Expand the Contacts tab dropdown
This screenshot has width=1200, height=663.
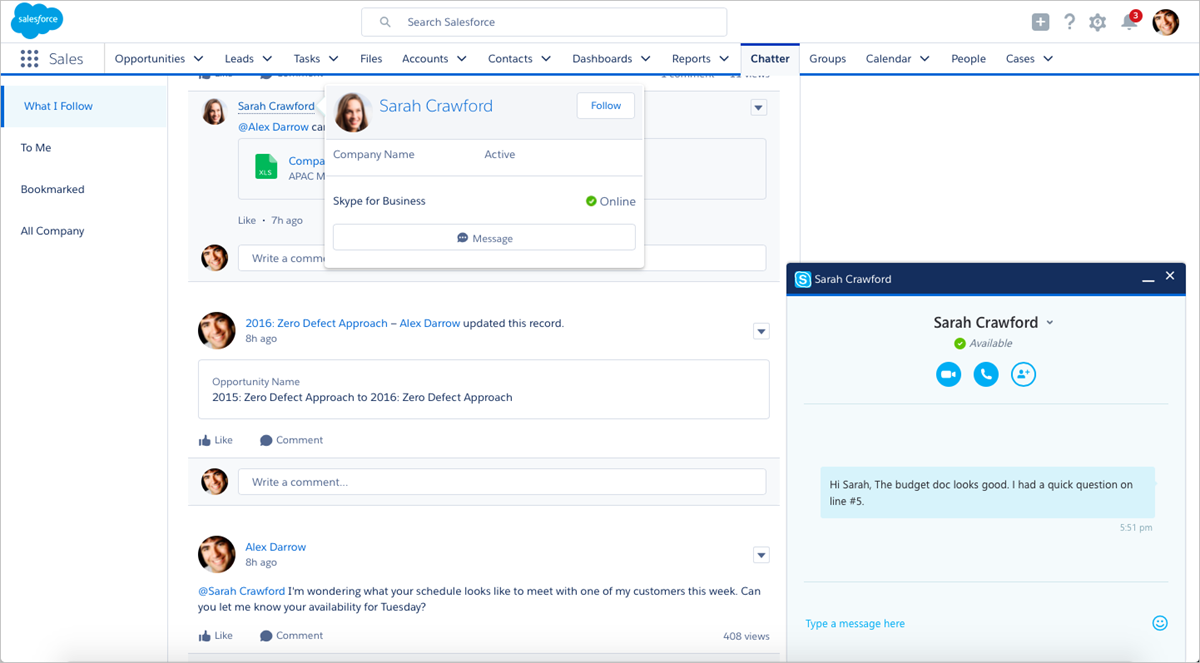(x=546, y=59)
